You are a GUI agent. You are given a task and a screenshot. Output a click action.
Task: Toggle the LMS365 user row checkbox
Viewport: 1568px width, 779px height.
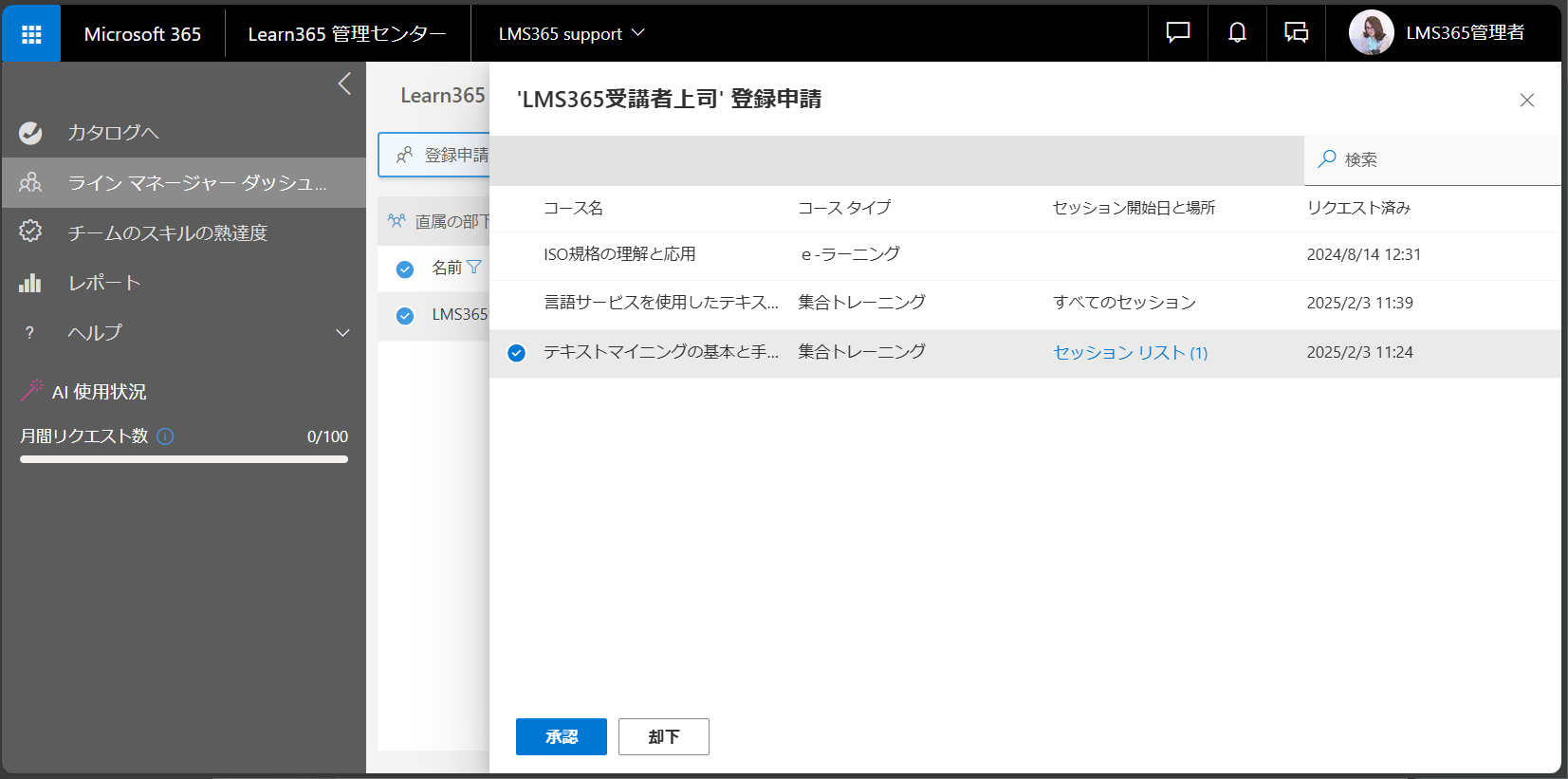click(405, 316)
